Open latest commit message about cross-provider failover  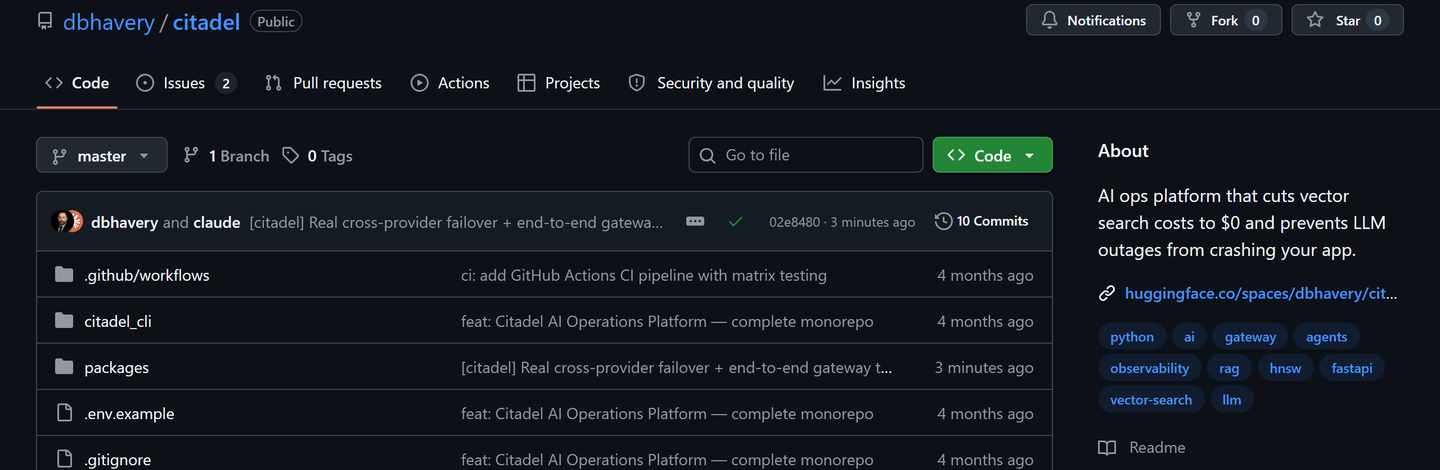456,222
